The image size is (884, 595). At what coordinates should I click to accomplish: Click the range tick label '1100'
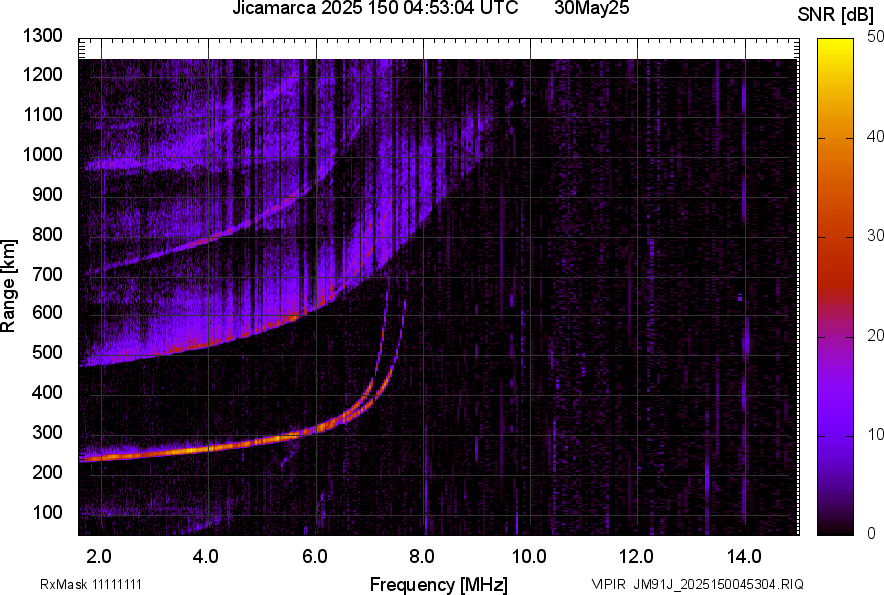[x=42, y=114]
